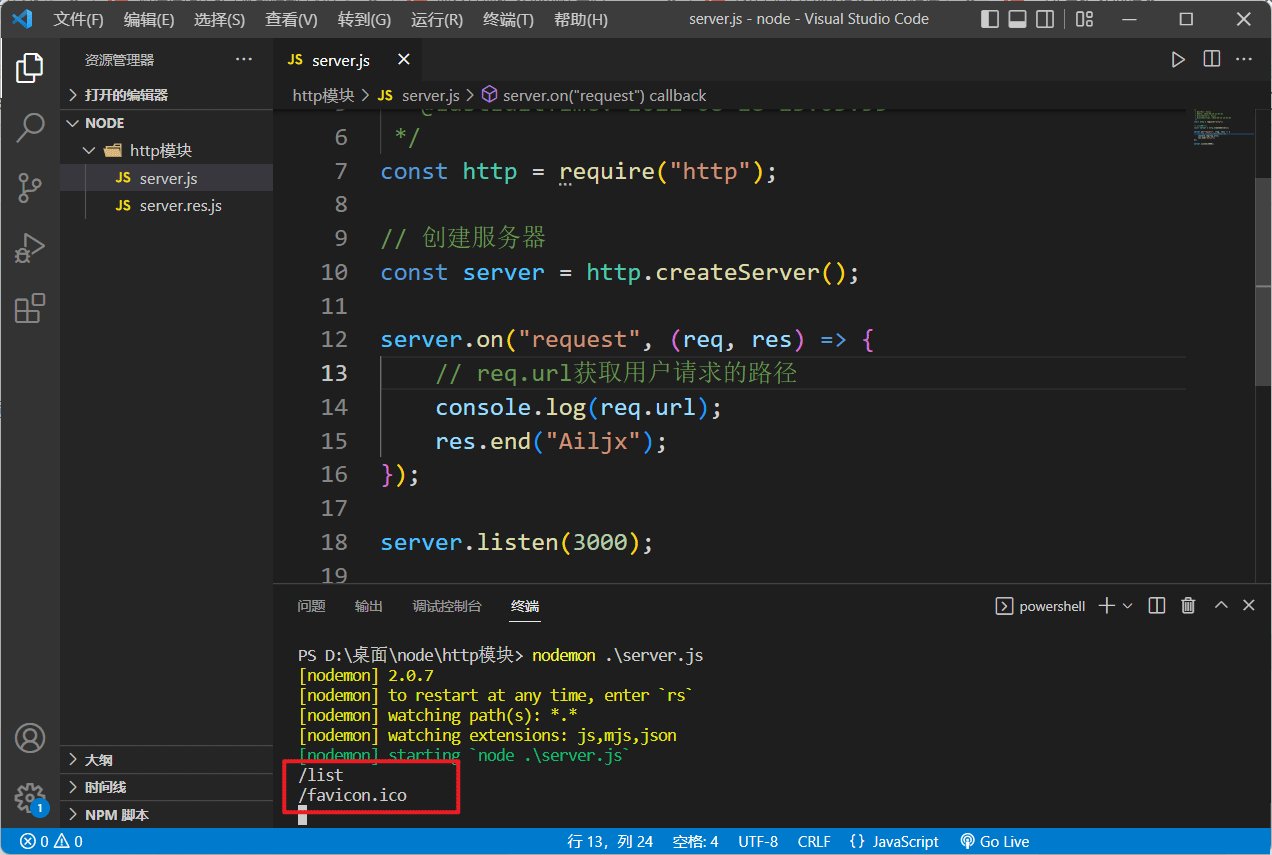Open the new terminal launch profile dropdown

coord(1128,606)
